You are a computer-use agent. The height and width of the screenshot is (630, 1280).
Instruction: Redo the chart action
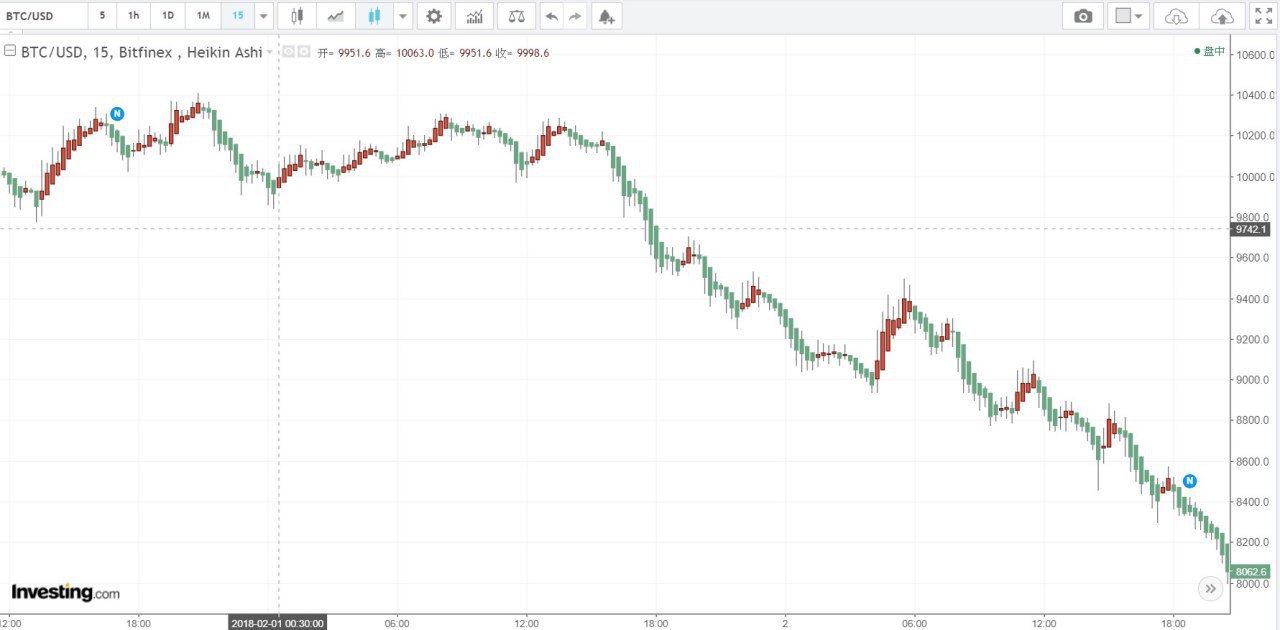575,16
